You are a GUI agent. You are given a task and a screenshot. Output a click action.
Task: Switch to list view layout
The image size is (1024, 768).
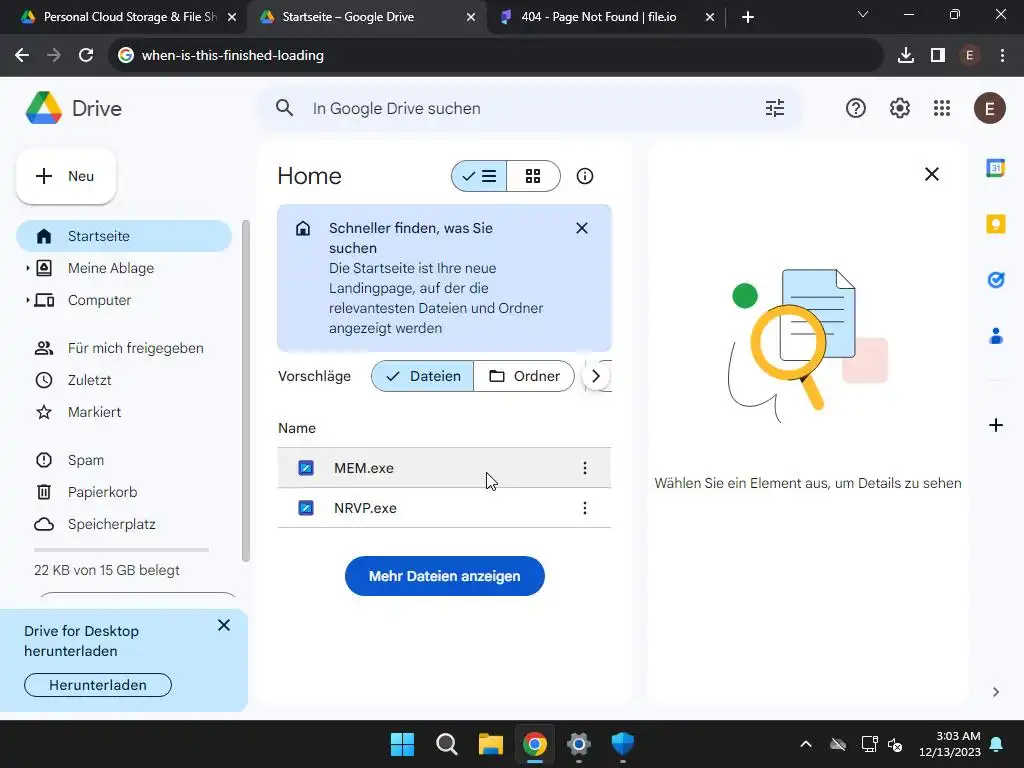click(x=479, y=176)
